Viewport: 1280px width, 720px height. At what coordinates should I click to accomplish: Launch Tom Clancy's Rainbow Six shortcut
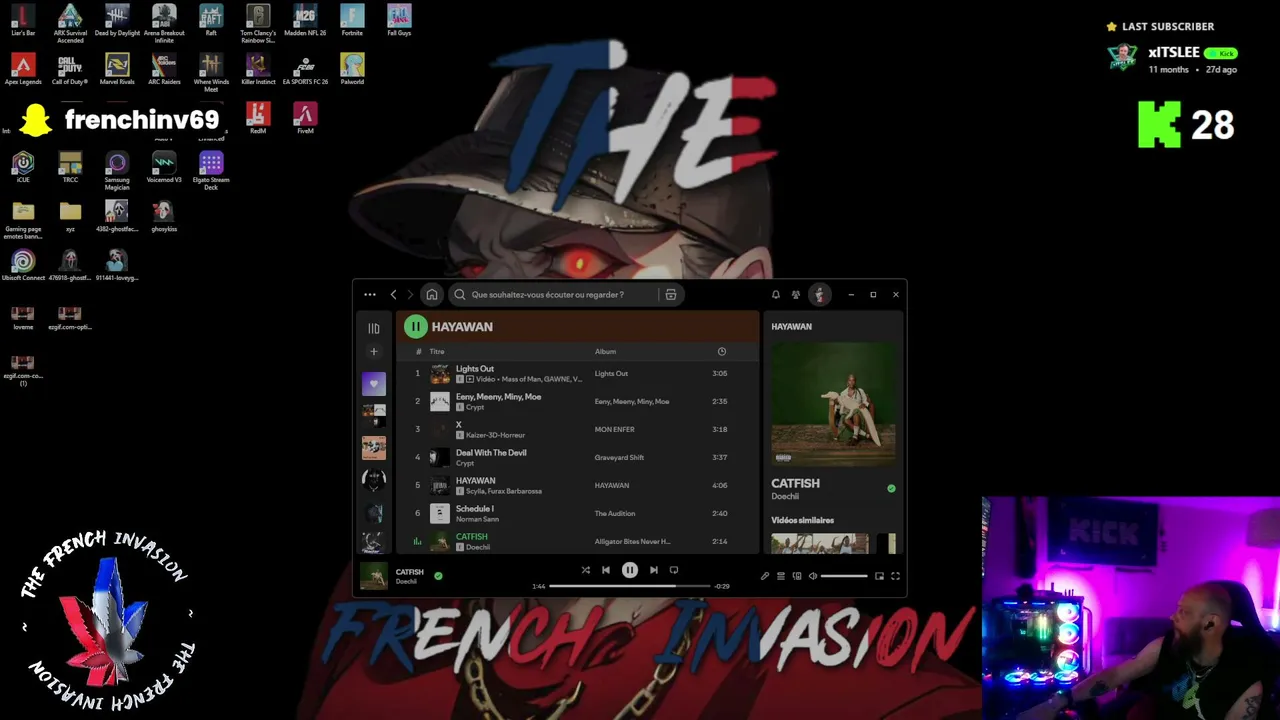pos(258,23)
